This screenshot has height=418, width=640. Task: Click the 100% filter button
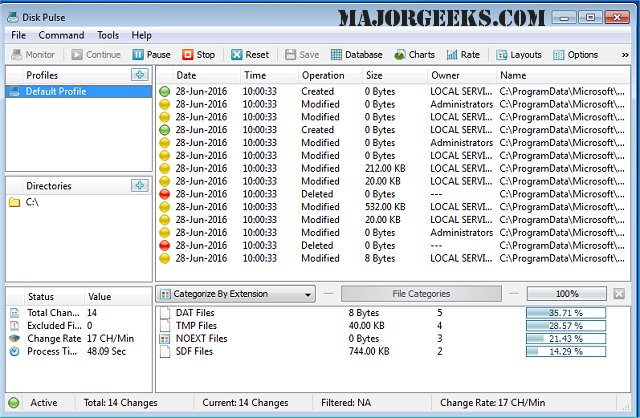567,294
